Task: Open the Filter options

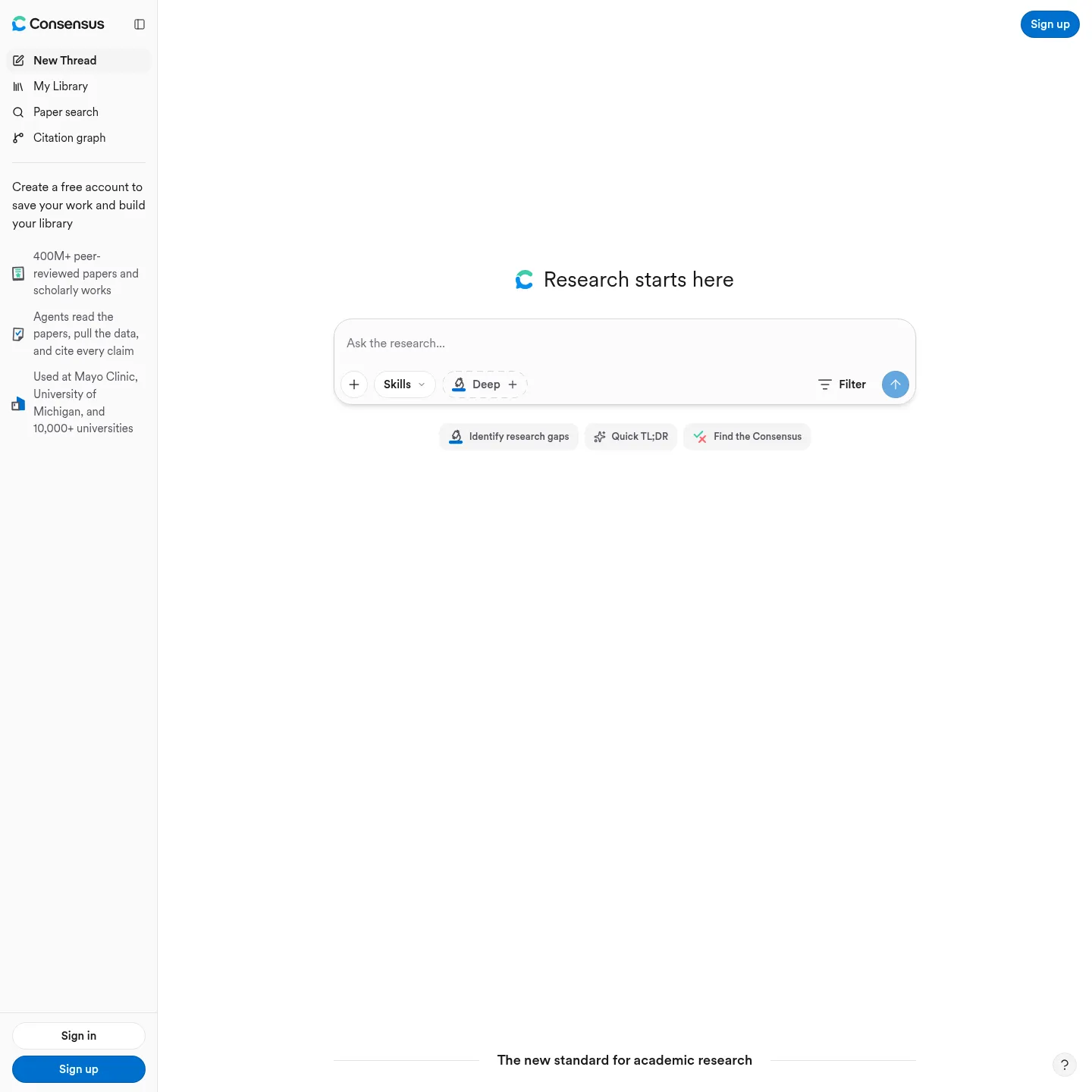Action: tap(842, 384)
